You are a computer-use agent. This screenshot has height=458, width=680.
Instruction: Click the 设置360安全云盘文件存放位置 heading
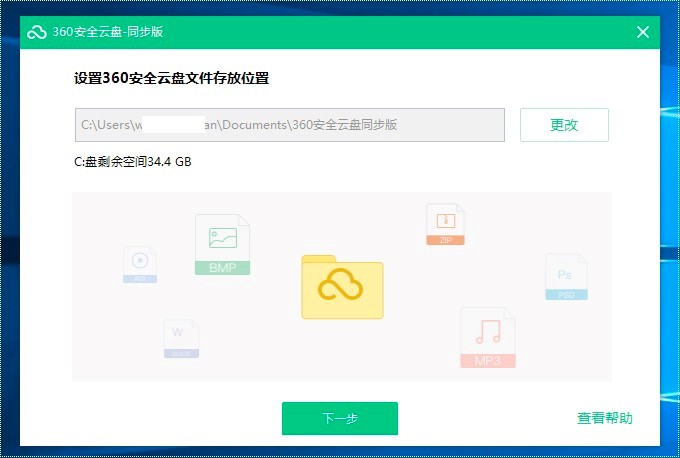[172, 79]
